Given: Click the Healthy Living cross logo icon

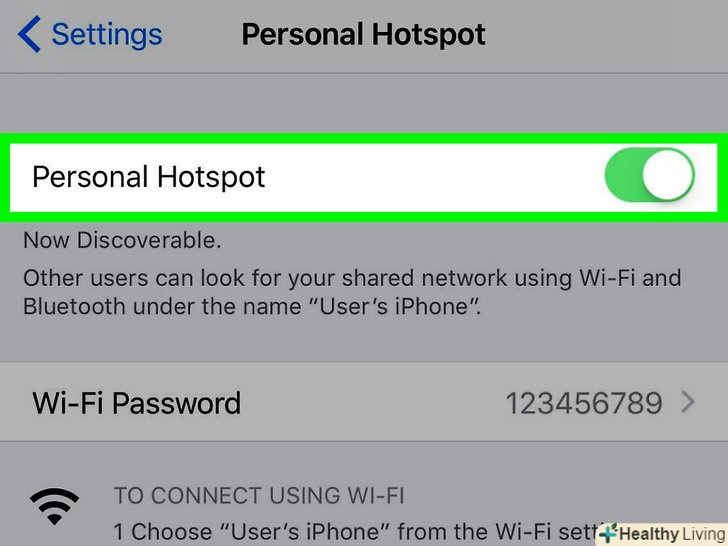Looking at the screenshot, I should (x=608, y=533).
